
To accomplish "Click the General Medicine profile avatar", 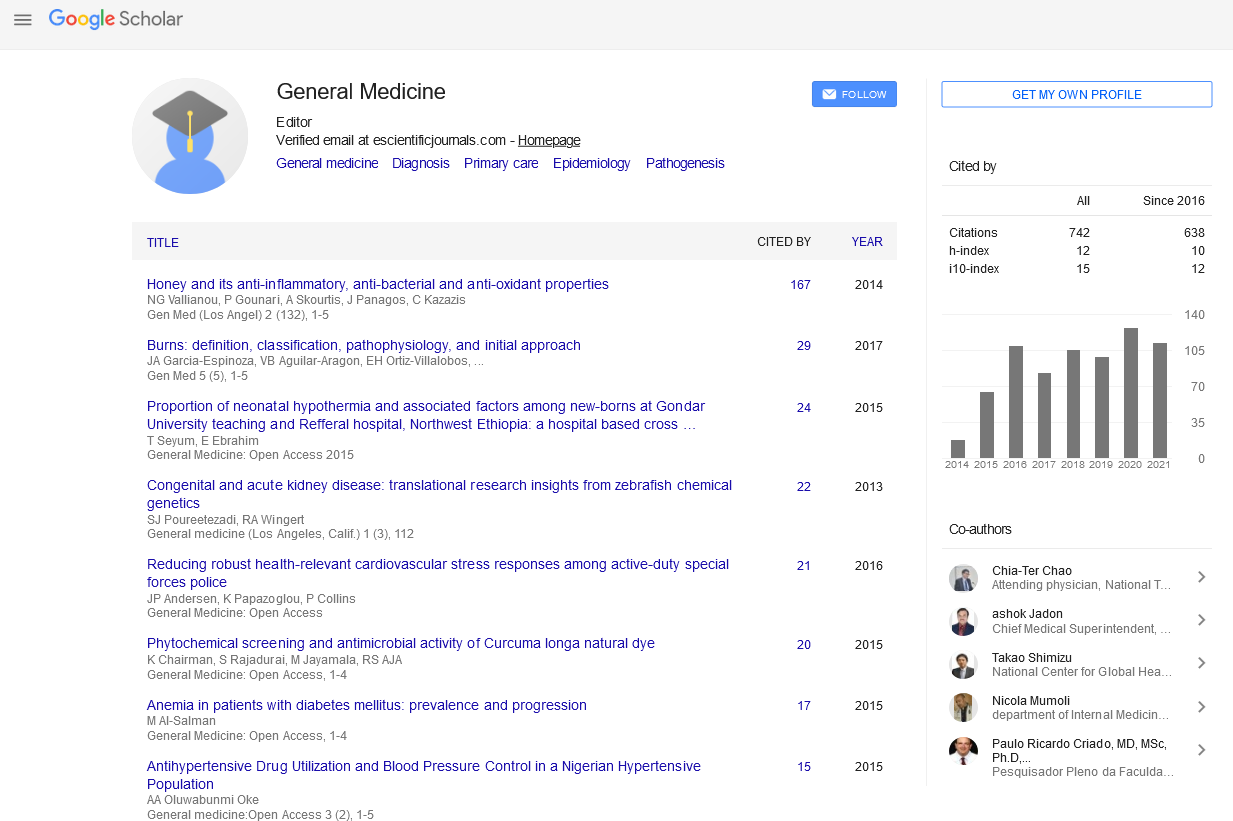I will pyautogui.click(x=190, y=135).
